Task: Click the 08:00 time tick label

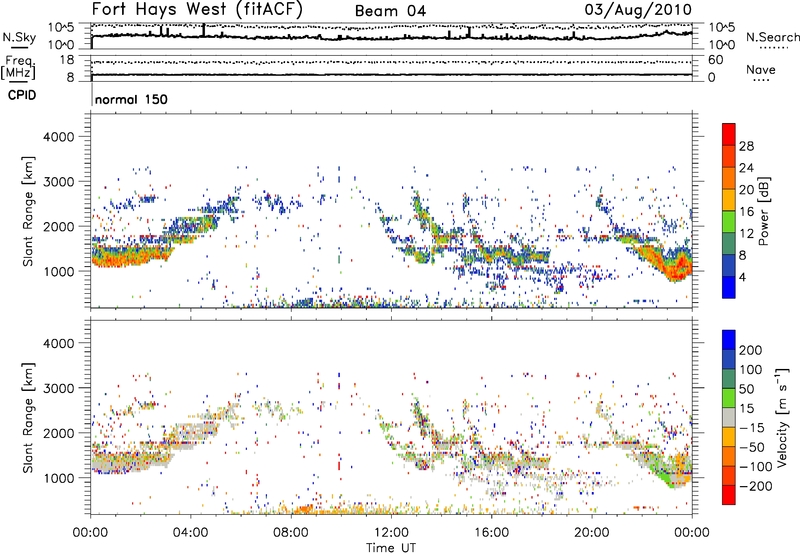Action: point(291,533)
